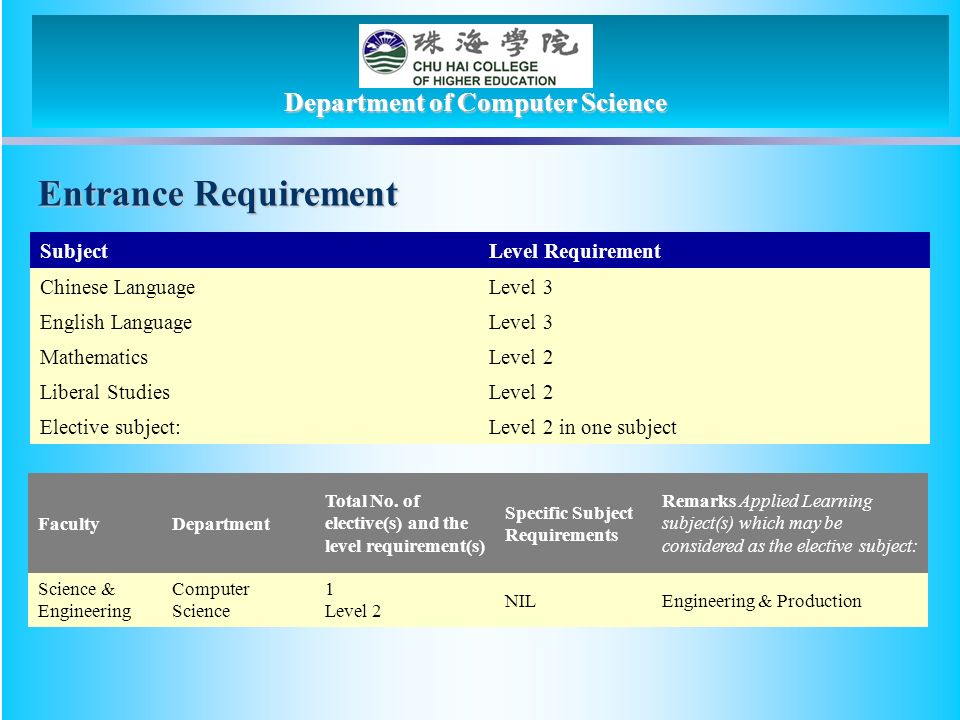Select the '1 Level 2' cell
Viewport: 960px width, 720px height.
tap(353, 600)
